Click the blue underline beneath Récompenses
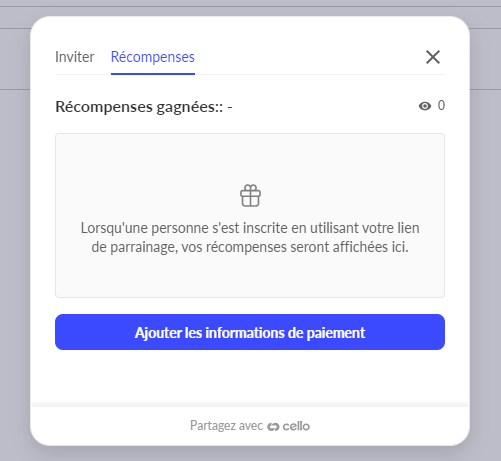The height and width of the screenshot is (461, 501). coord(153,74)
